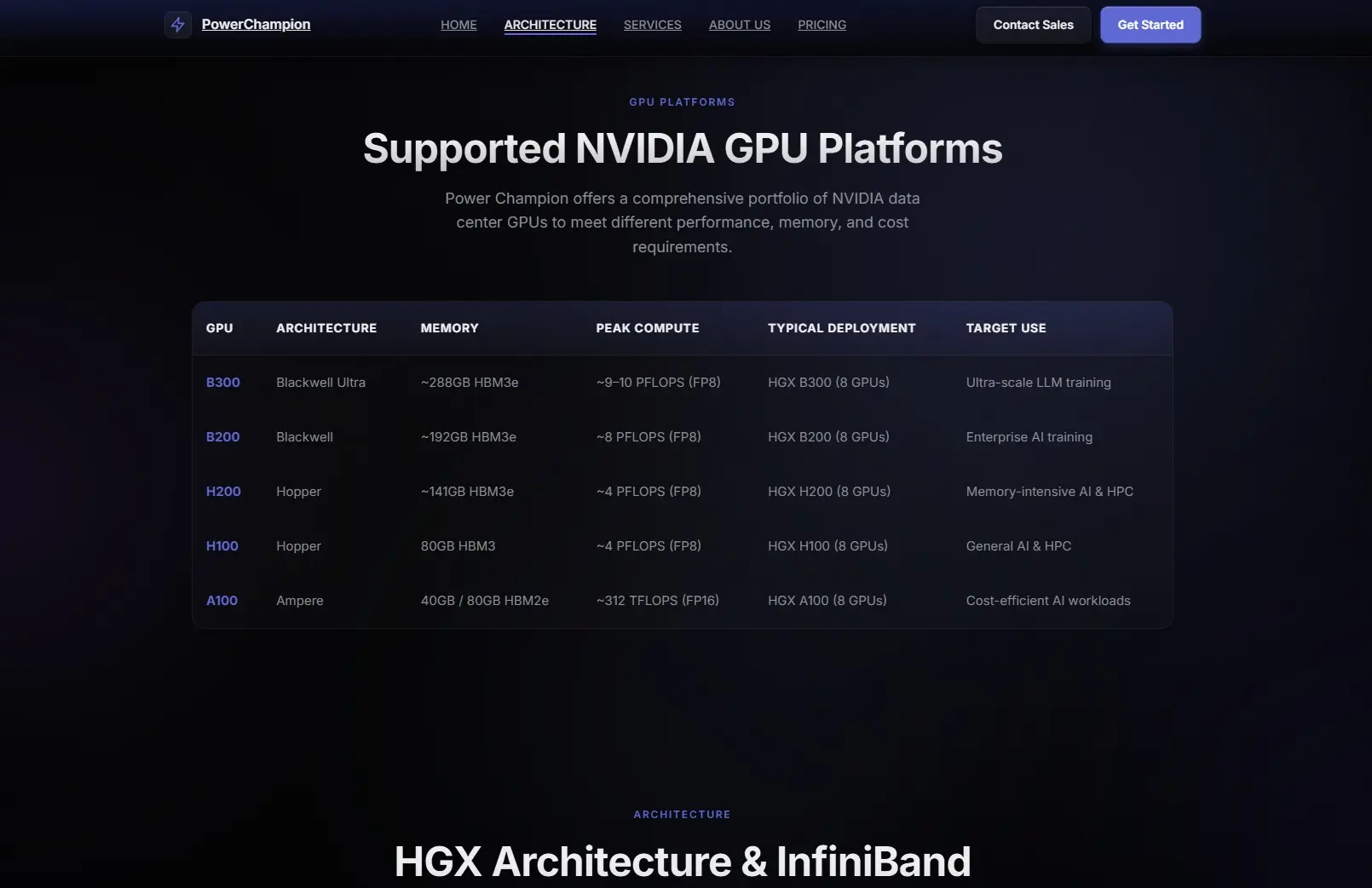Click the Architecture column header in table
Screen dimensions: 1372x888
(326, 328)
